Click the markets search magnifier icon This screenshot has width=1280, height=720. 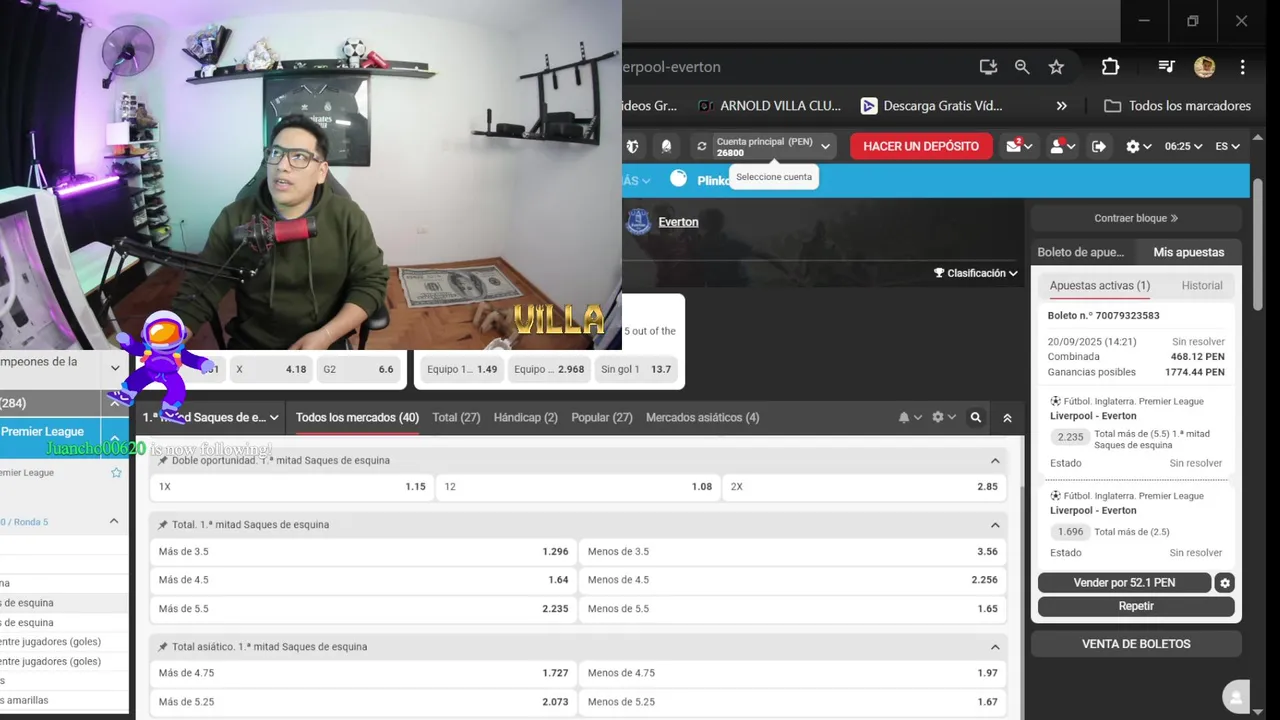point(976,417)
